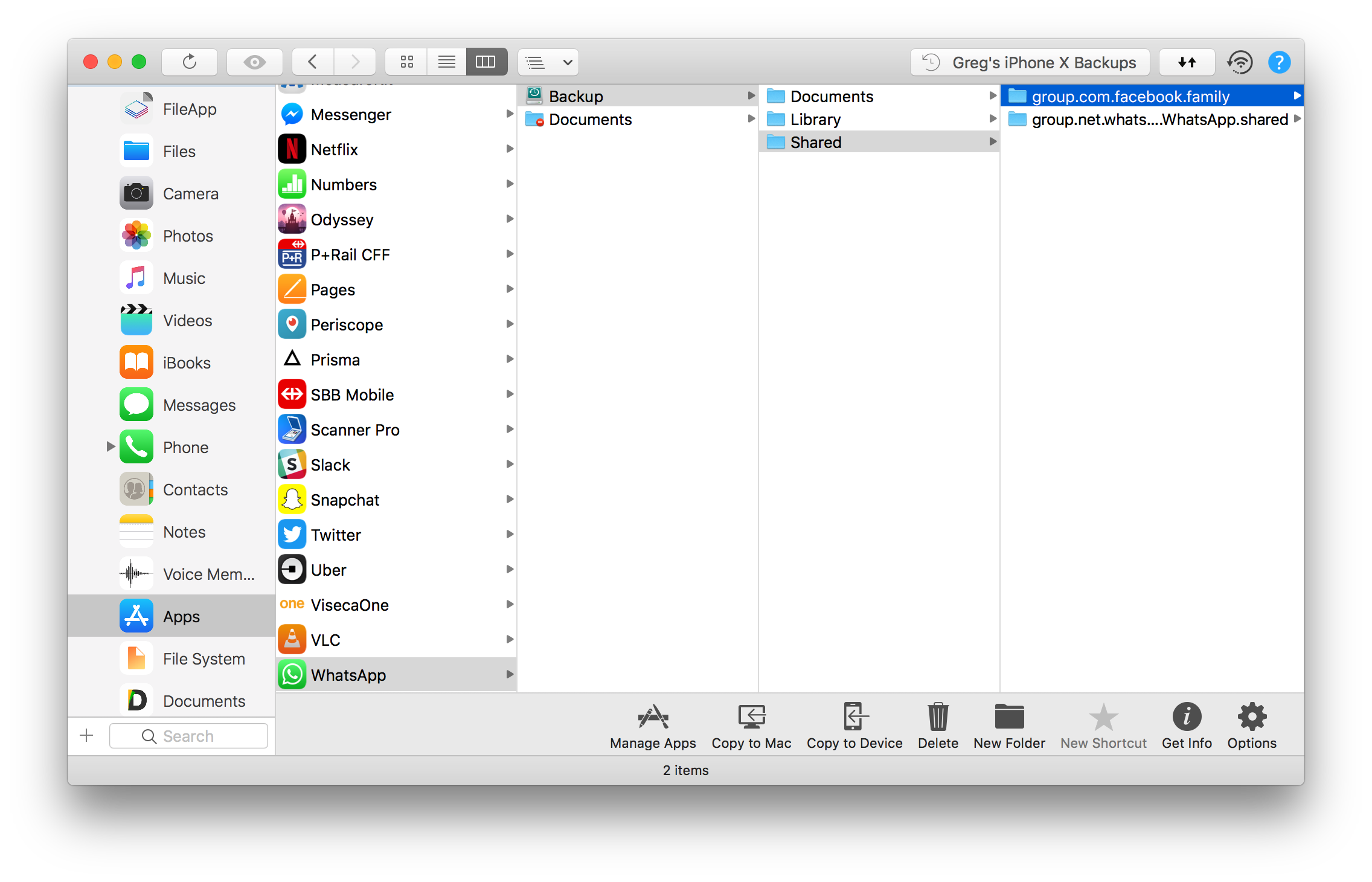Screen dimensions: 1372x882
Task: Select SBB Mobile app row
Action: click(x=396, y=394)
